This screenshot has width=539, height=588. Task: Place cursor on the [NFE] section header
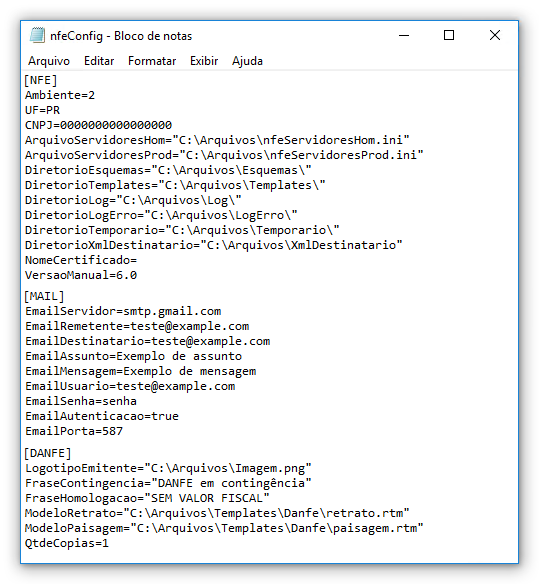click(x=41, y=80)
